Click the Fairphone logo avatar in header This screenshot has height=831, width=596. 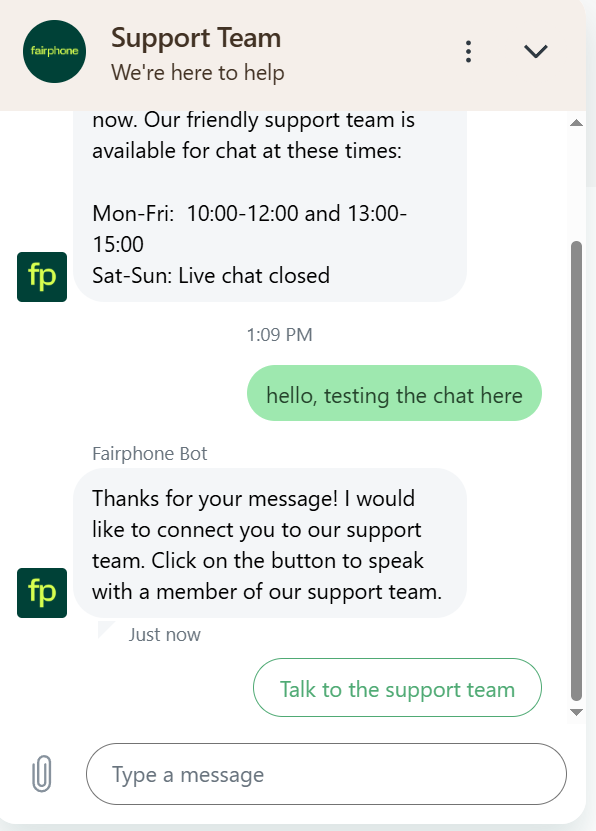click(x=54, y=51)
